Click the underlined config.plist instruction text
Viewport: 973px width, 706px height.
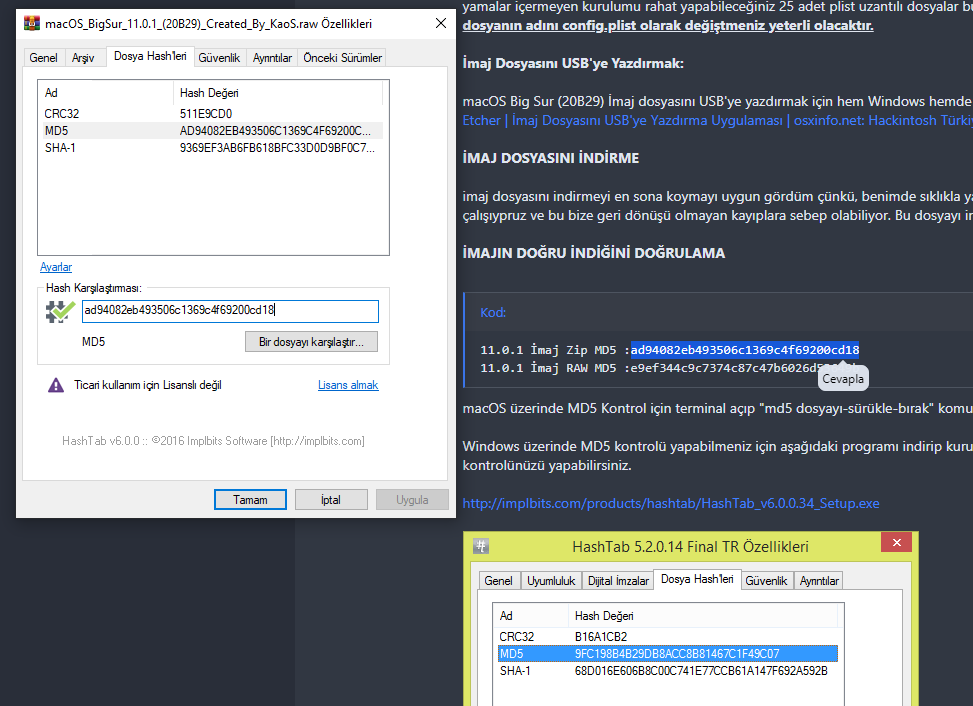668,25
